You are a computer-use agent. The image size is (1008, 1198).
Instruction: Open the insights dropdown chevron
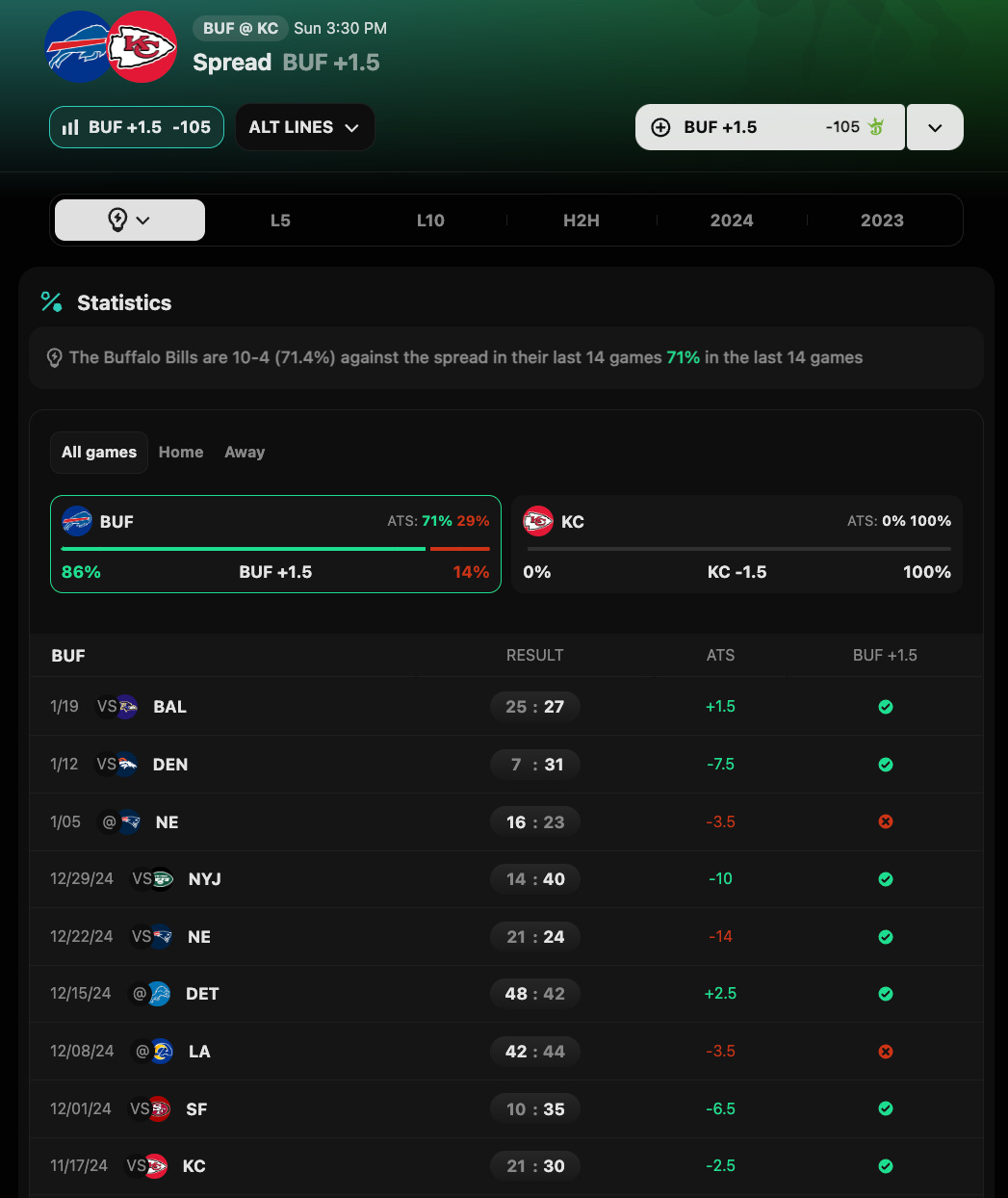[143, 221]
